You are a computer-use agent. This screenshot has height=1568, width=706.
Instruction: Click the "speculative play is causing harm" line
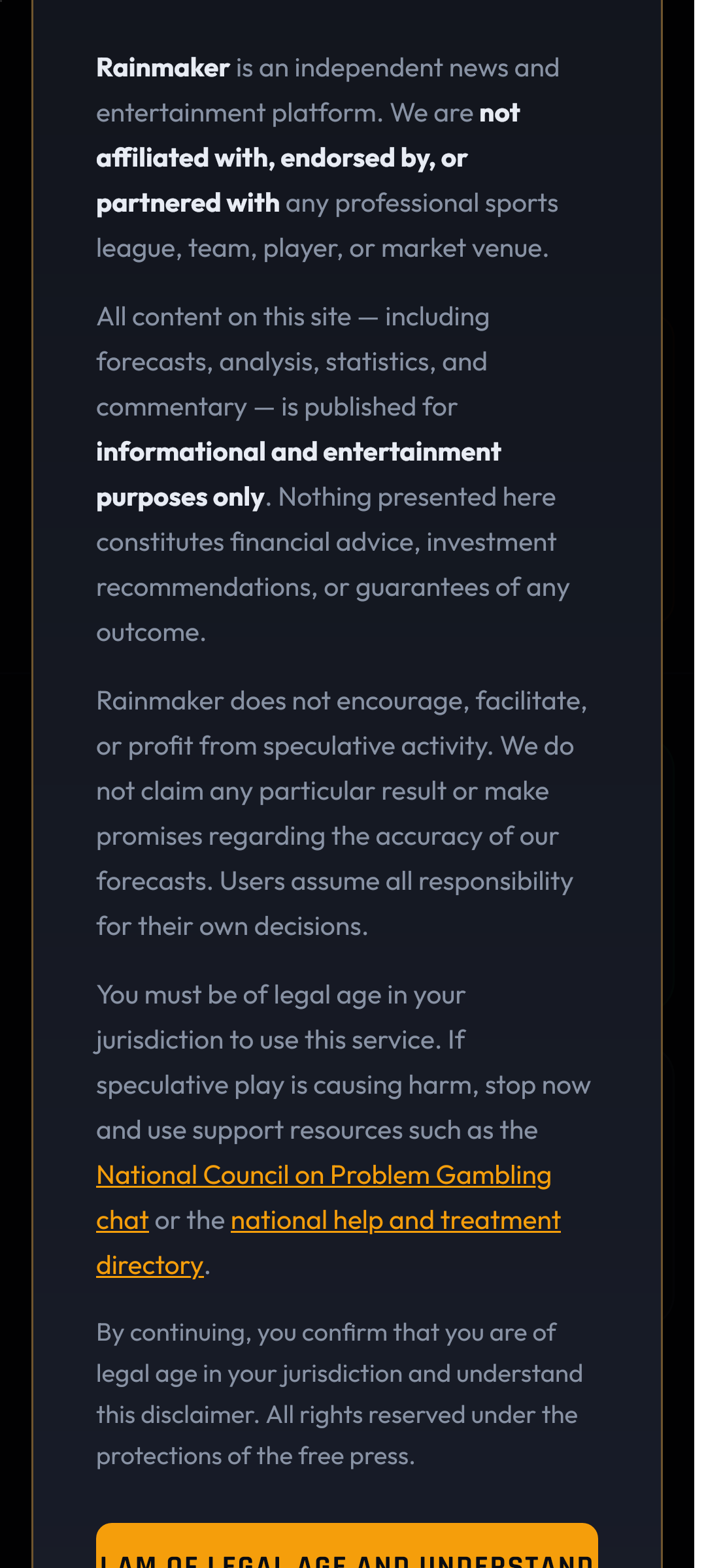343,1085
